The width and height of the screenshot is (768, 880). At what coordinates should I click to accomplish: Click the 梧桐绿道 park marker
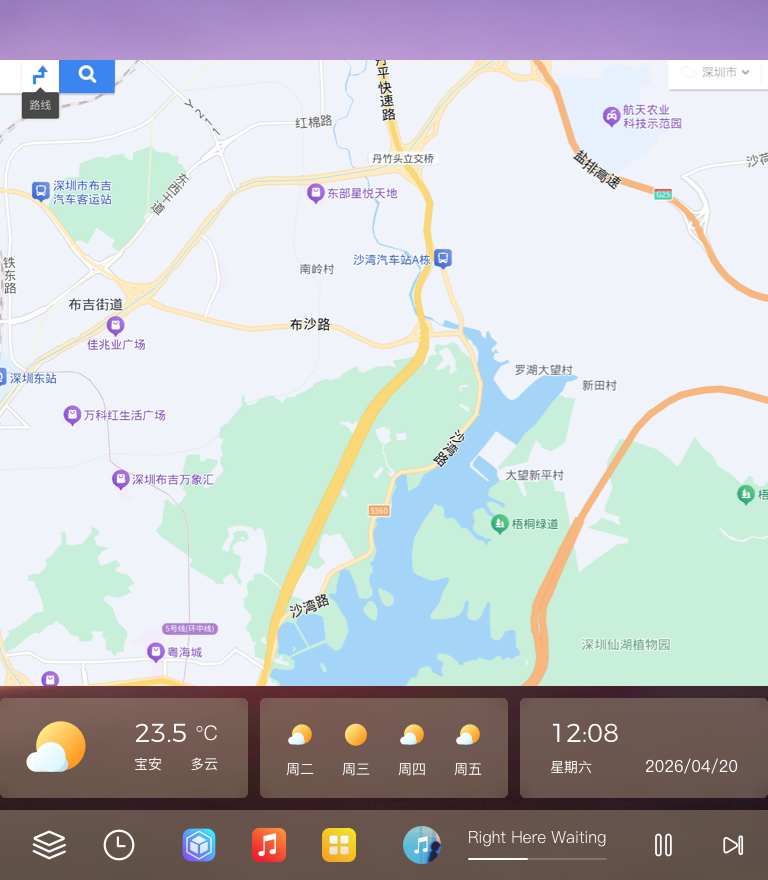pyautogui.click(x=499, y=524)
